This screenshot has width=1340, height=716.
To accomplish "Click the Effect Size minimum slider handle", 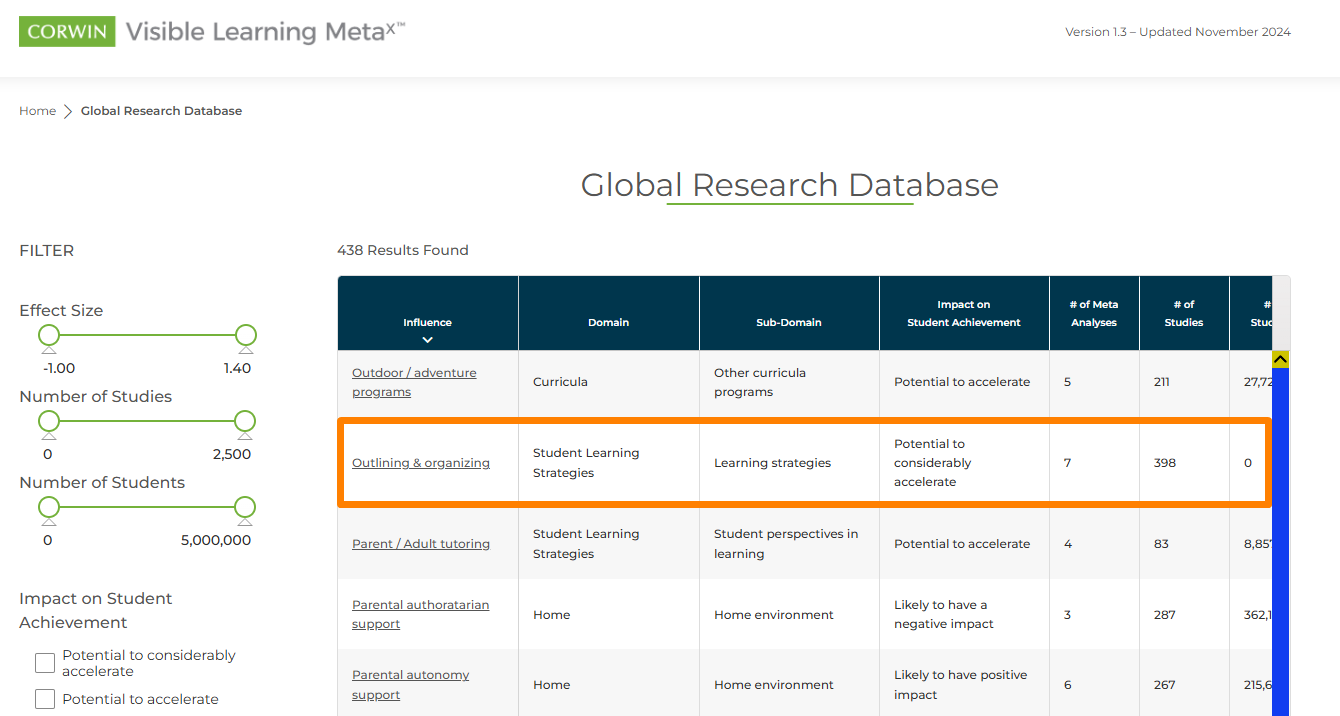I will click(49, 335).
